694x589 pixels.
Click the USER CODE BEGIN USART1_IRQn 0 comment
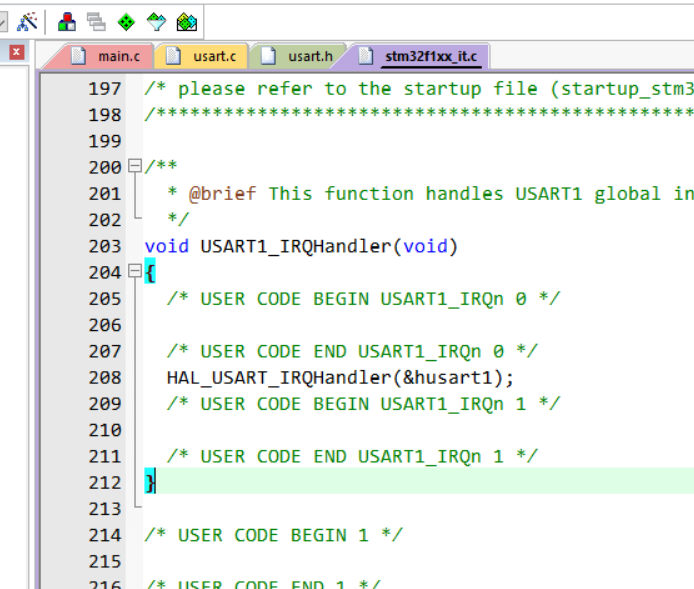point(363,299)
